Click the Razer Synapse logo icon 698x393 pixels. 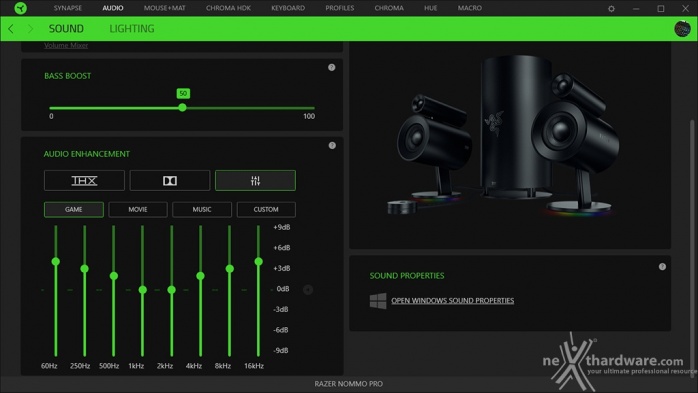20,8
